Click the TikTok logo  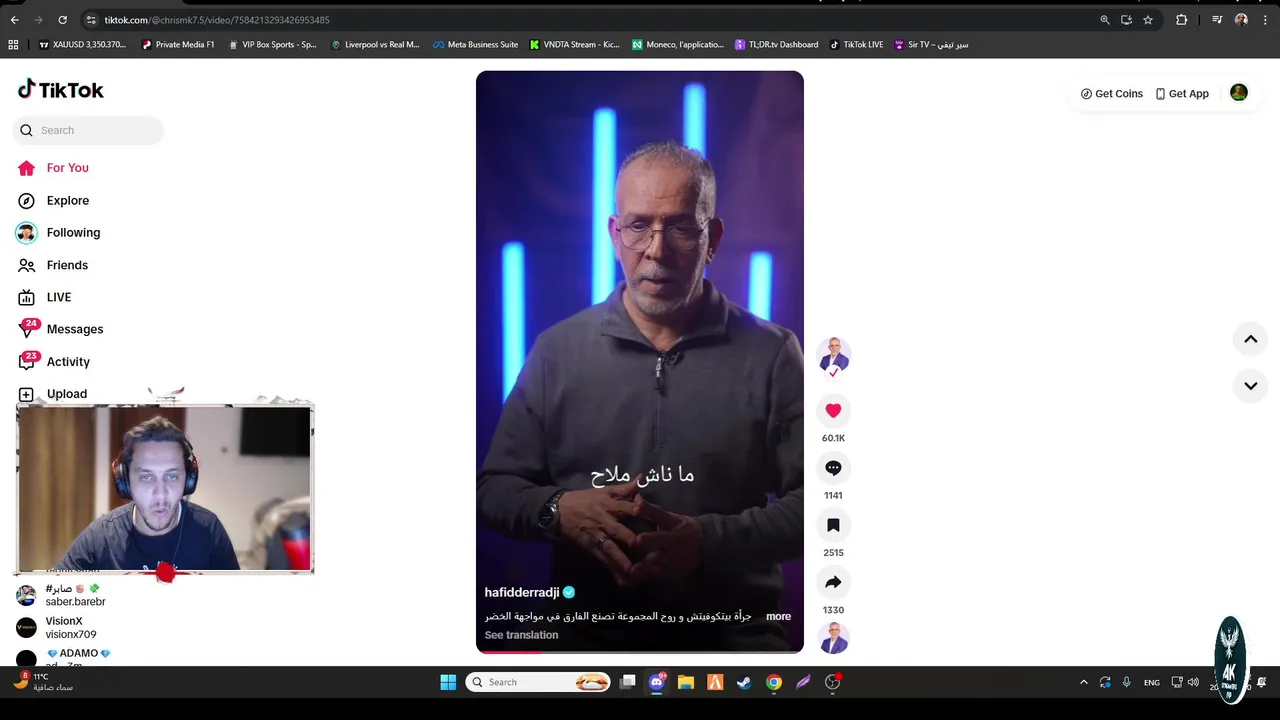pos(61,90)
